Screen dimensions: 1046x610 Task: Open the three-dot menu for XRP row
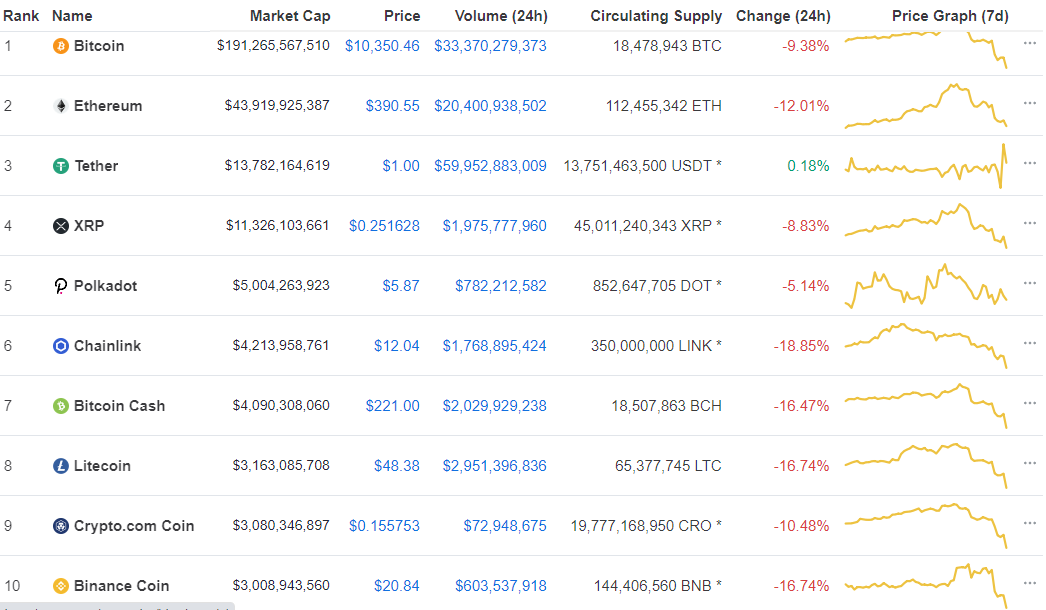pyautogui.click(x=1029, y=224)
